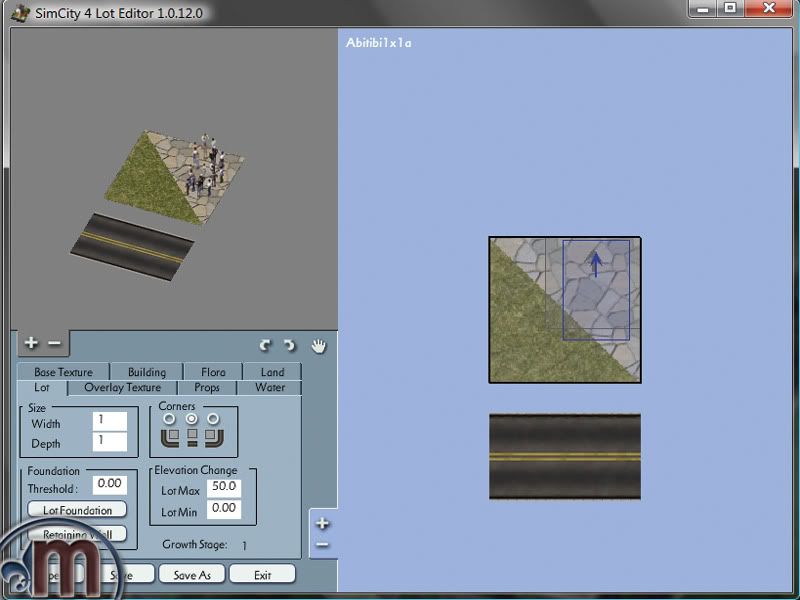Click the left corner lot shape icon

[170, 438]
